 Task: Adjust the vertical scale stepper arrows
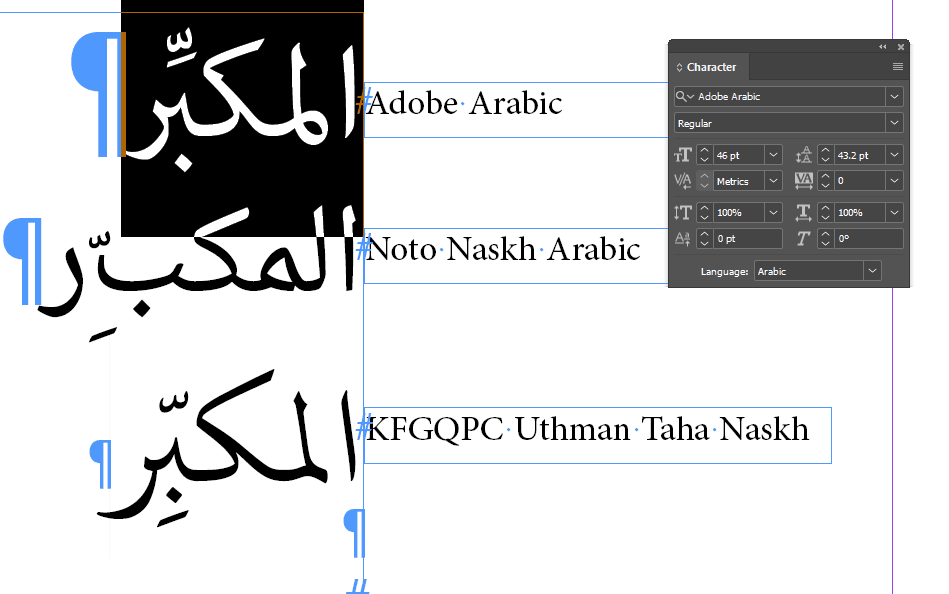point(704,213)
